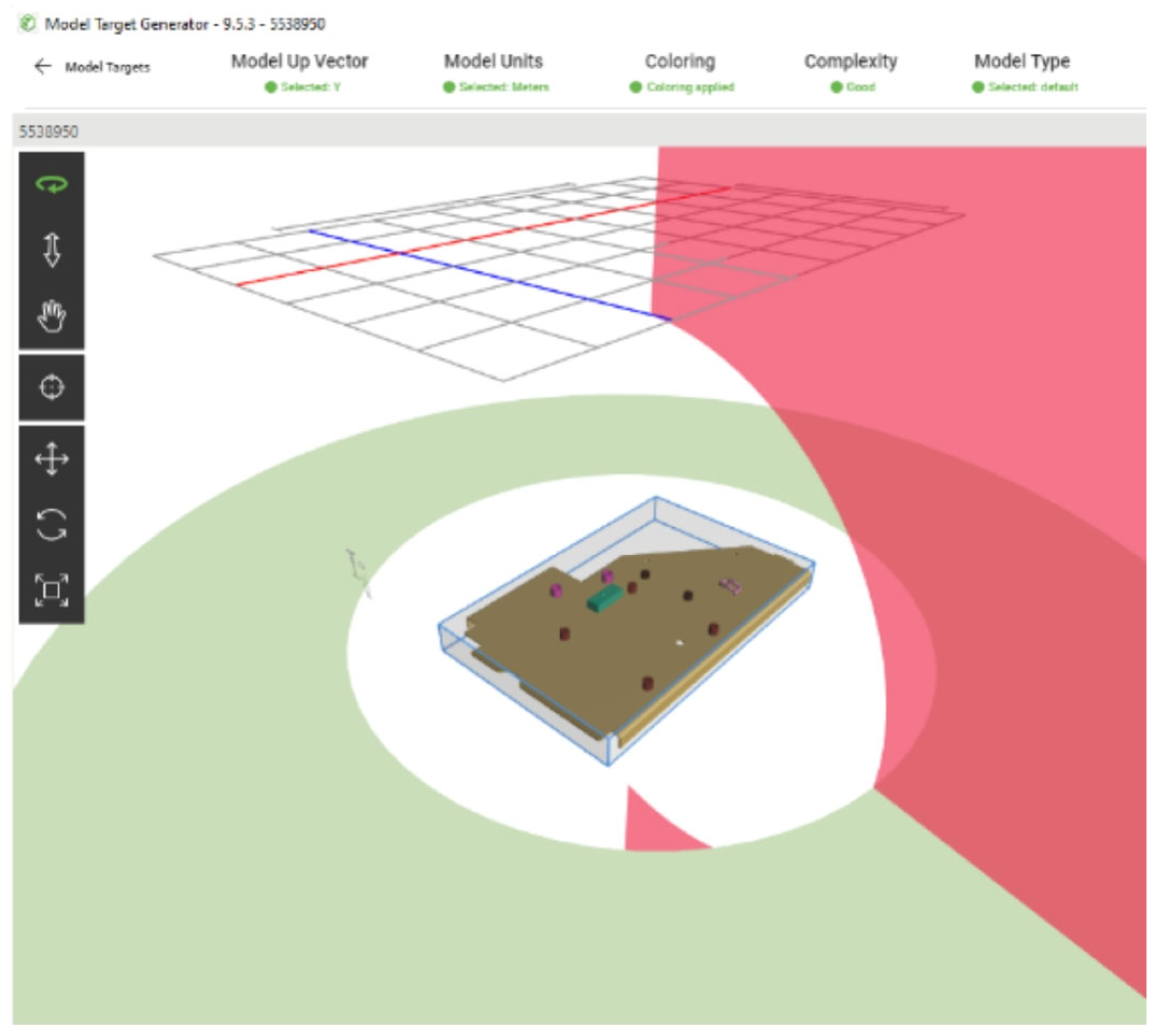Open the Model Units step
Viewport: 1159px width, 1036px height.
tap(494, 61)
